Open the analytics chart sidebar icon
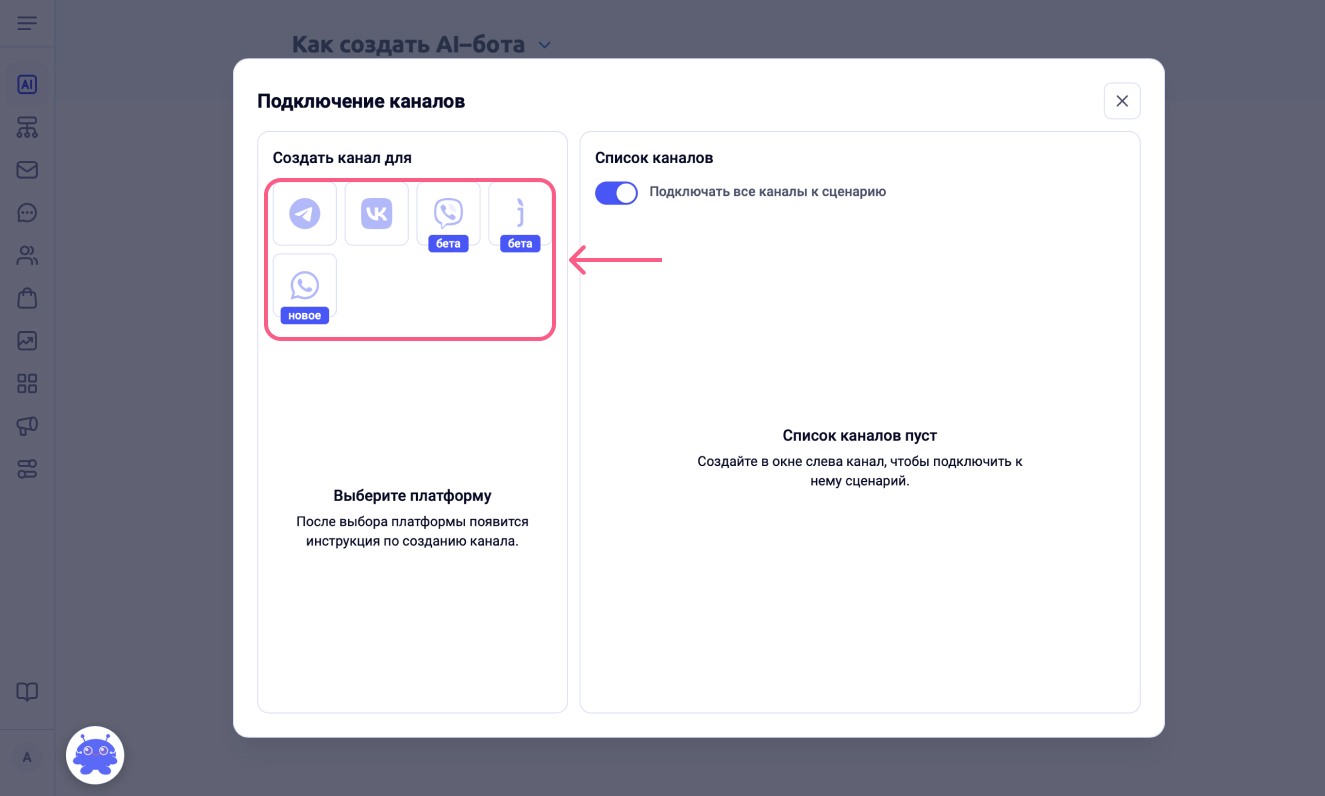 (27, 341)
